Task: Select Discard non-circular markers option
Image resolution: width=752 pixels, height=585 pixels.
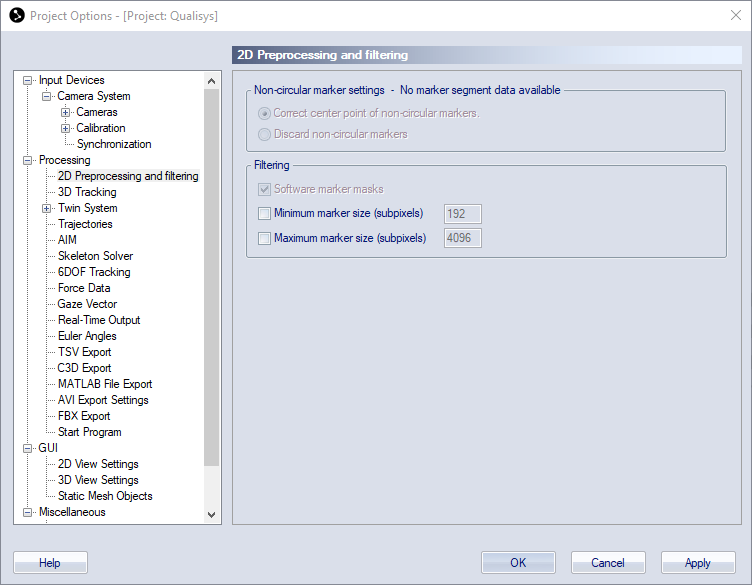Action: (x=265, y=134)
